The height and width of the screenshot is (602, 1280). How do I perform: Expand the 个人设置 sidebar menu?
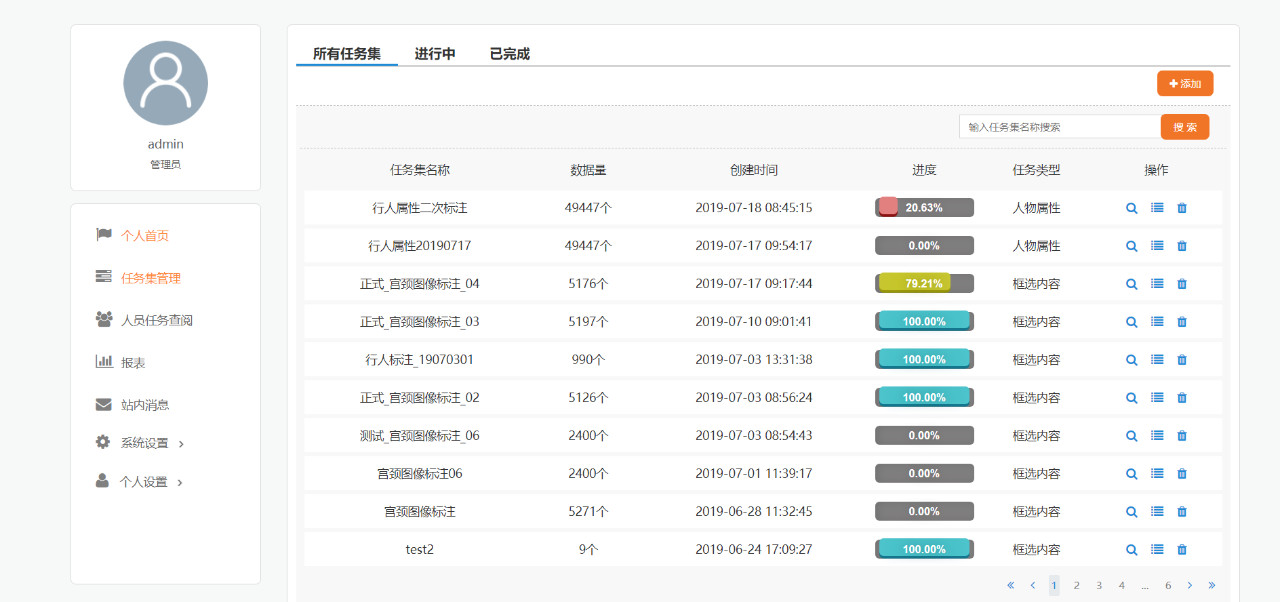pos(140,482)
